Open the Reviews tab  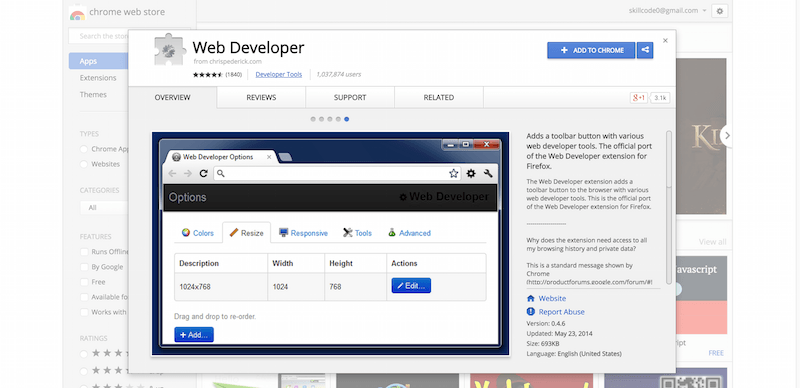261,98
